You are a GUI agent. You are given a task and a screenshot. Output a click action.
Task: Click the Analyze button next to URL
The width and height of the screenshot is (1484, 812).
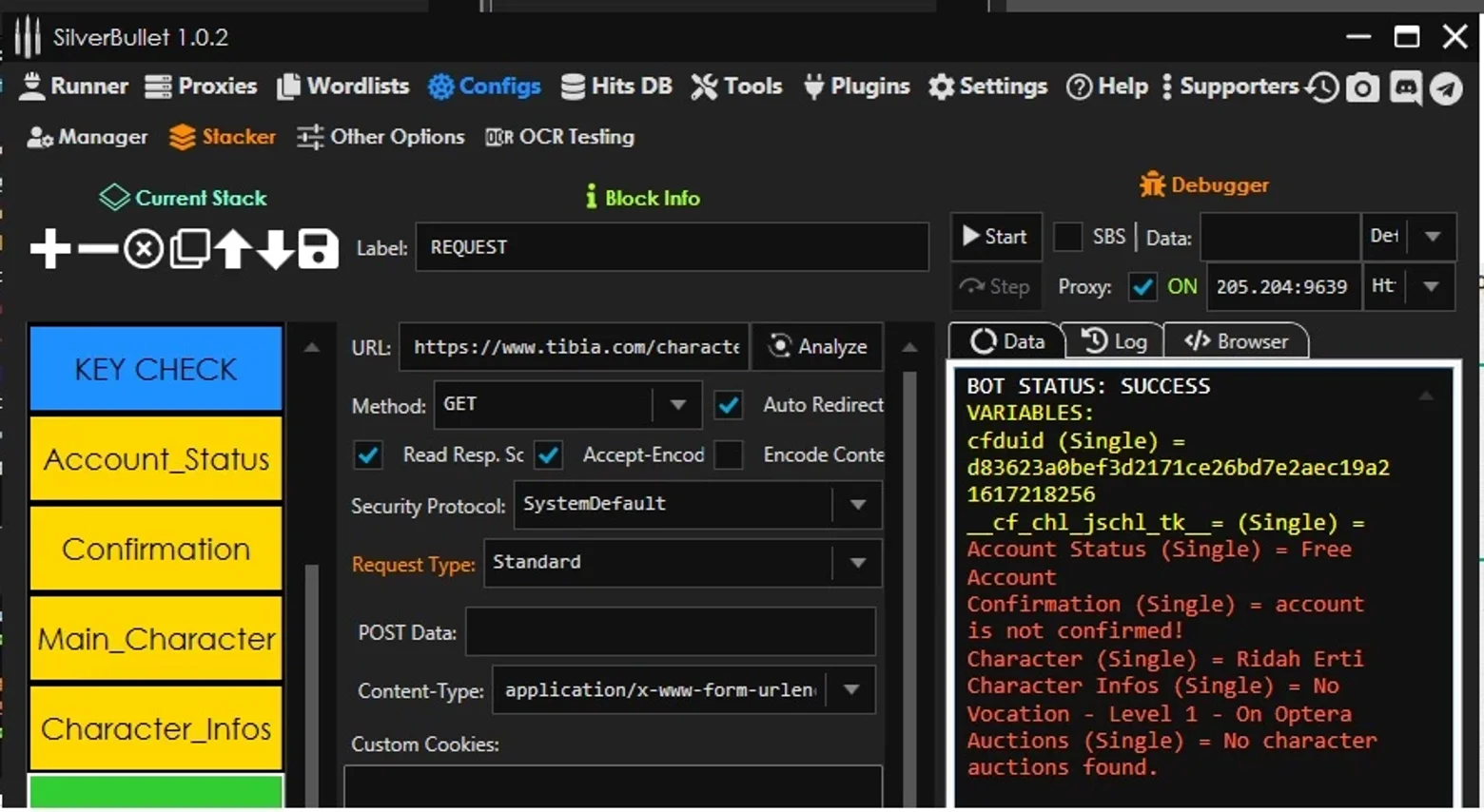[818, 346]
